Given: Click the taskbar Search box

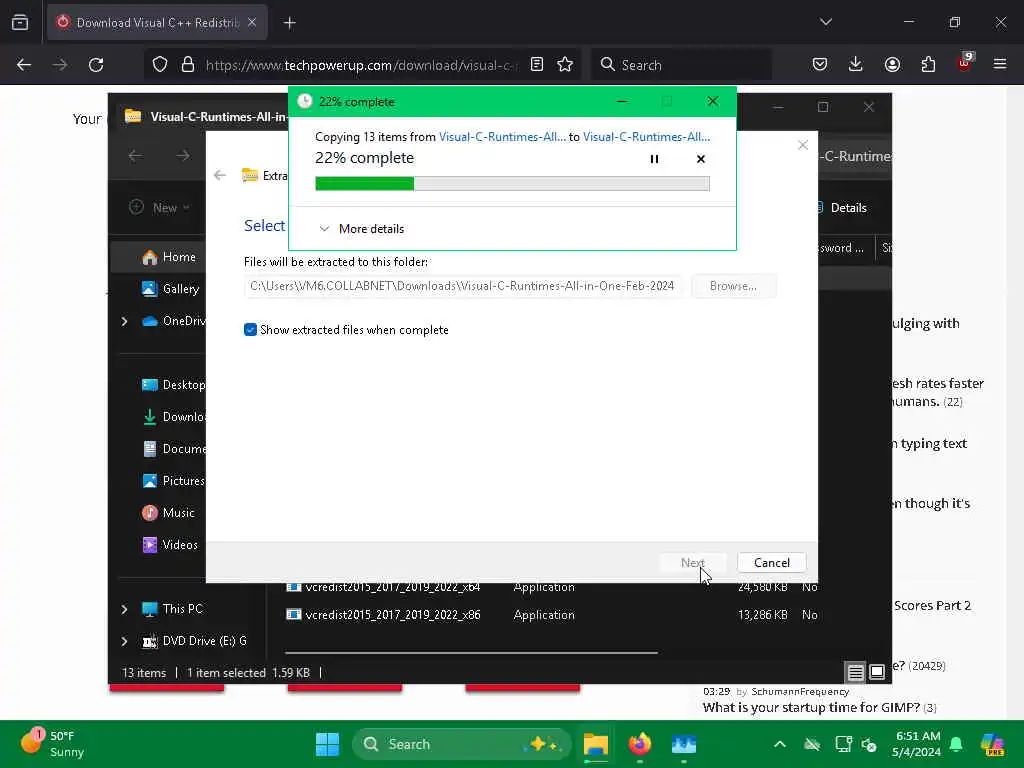Looking at the screenshot, I should [x=462, y=744].
